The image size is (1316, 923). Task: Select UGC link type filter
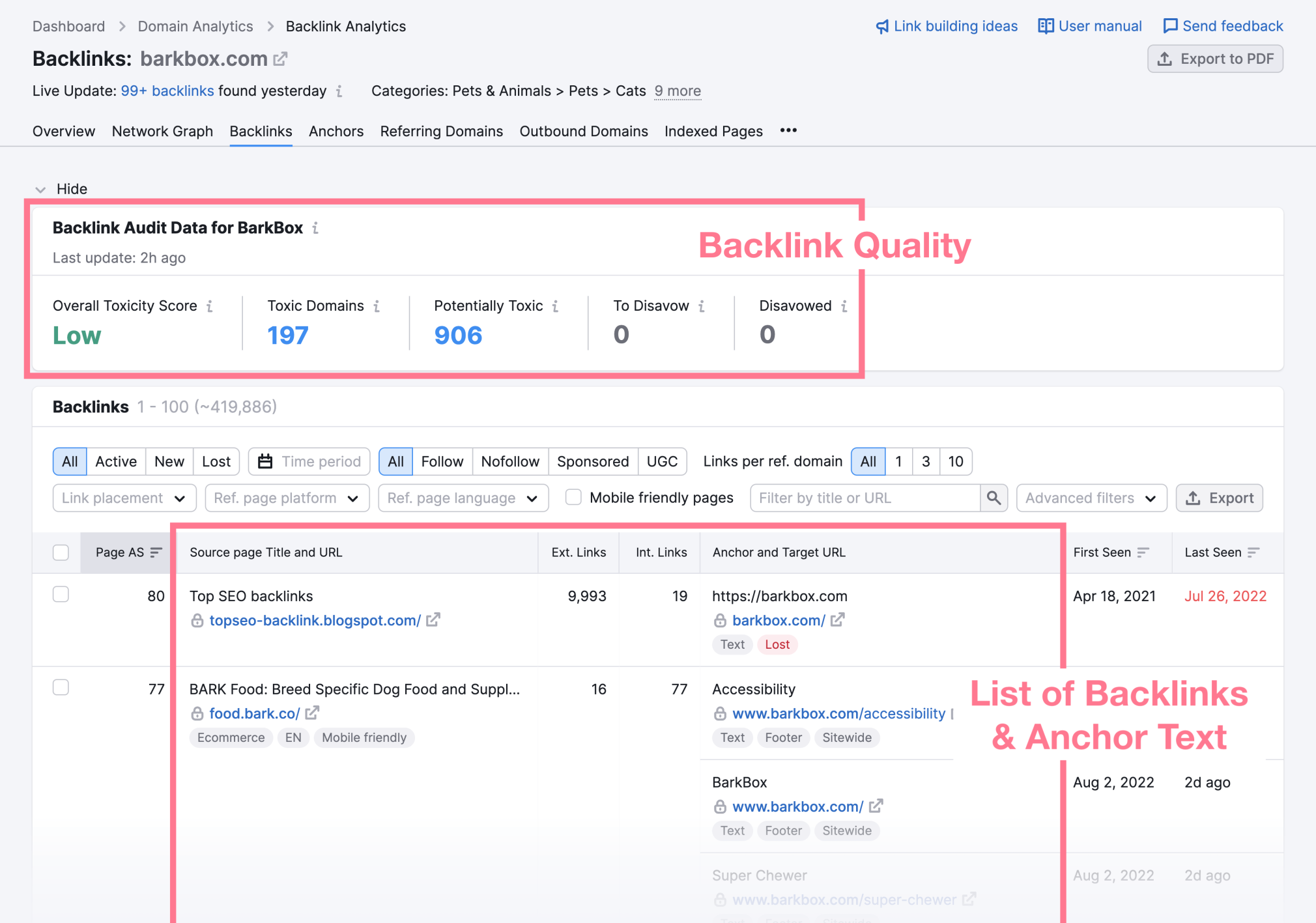tap(662, 462)
